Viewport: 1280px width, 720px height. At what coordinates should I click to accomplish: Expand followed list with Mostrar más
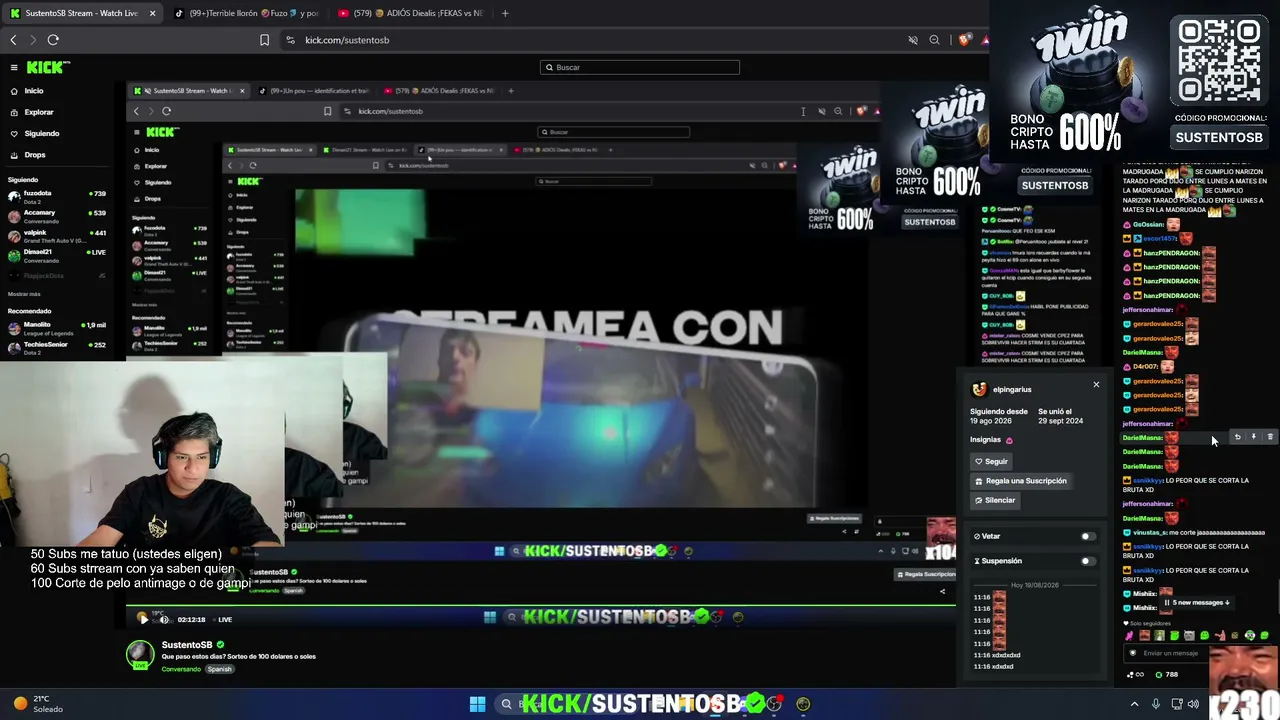coord(24,294)
